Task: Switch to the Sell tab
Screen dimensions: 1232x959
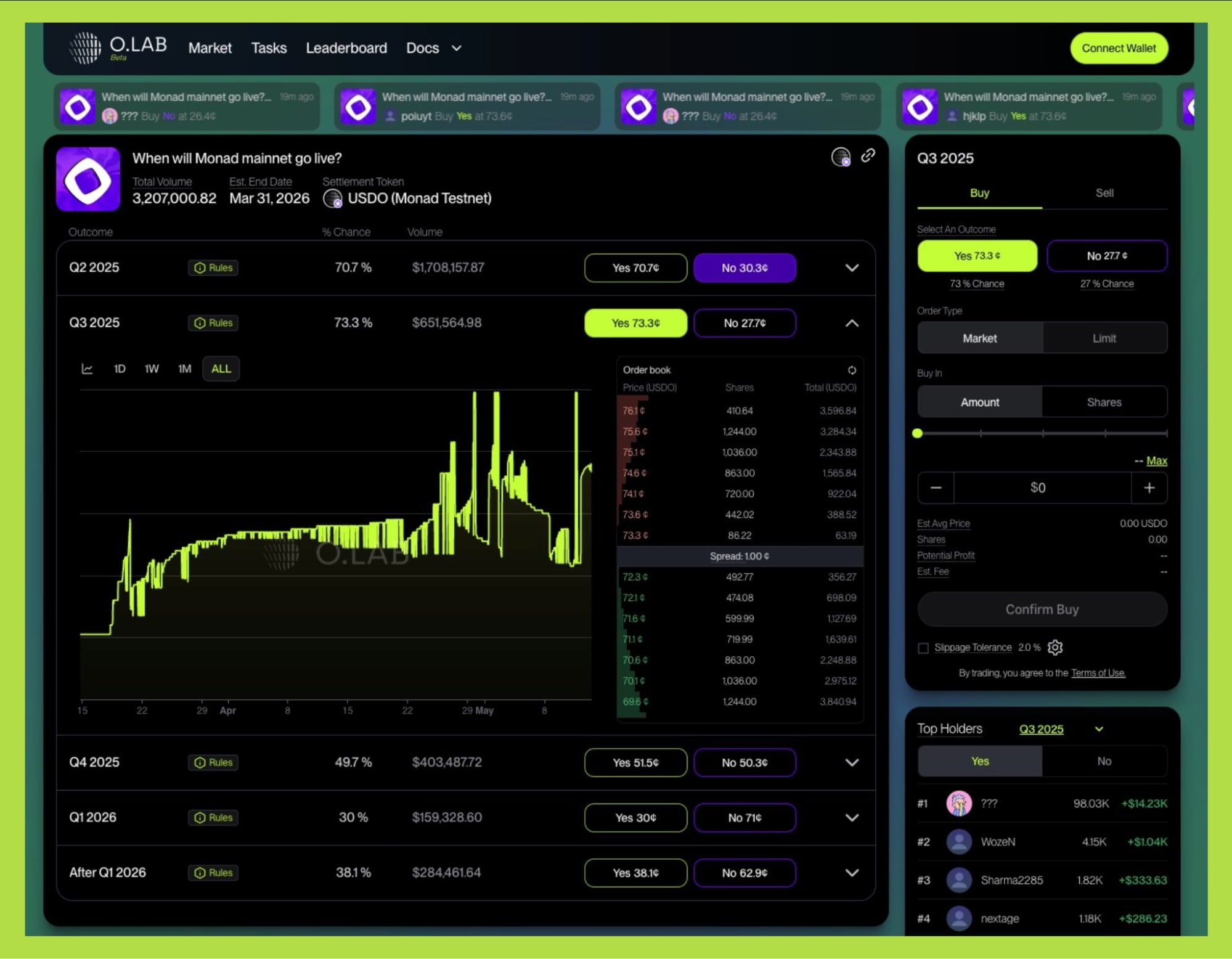Action: [x=1104, y=193]
